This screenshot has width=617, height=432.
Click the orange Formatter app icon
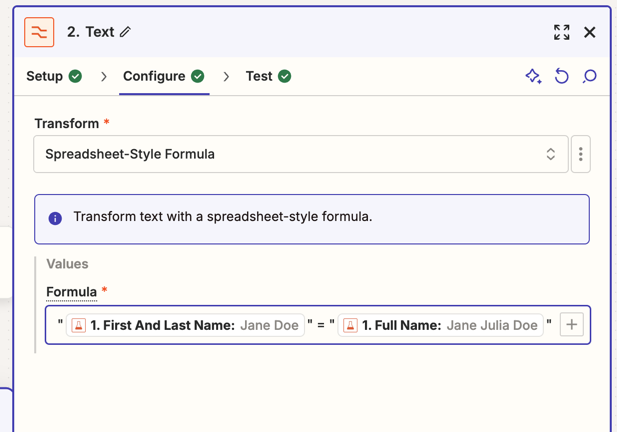pyautogui.click(x=39, y=32)
